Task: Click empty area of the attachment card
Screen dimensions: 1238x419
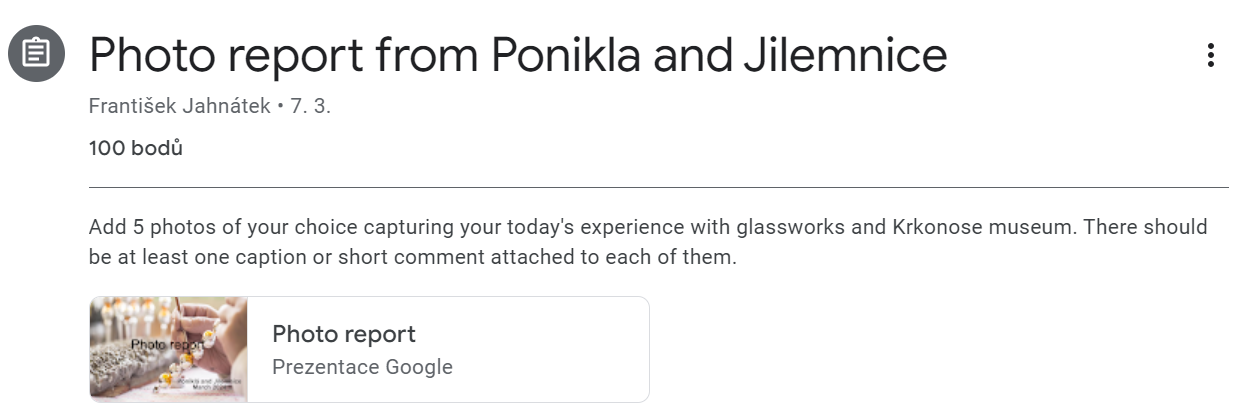Action: [560, 349]
